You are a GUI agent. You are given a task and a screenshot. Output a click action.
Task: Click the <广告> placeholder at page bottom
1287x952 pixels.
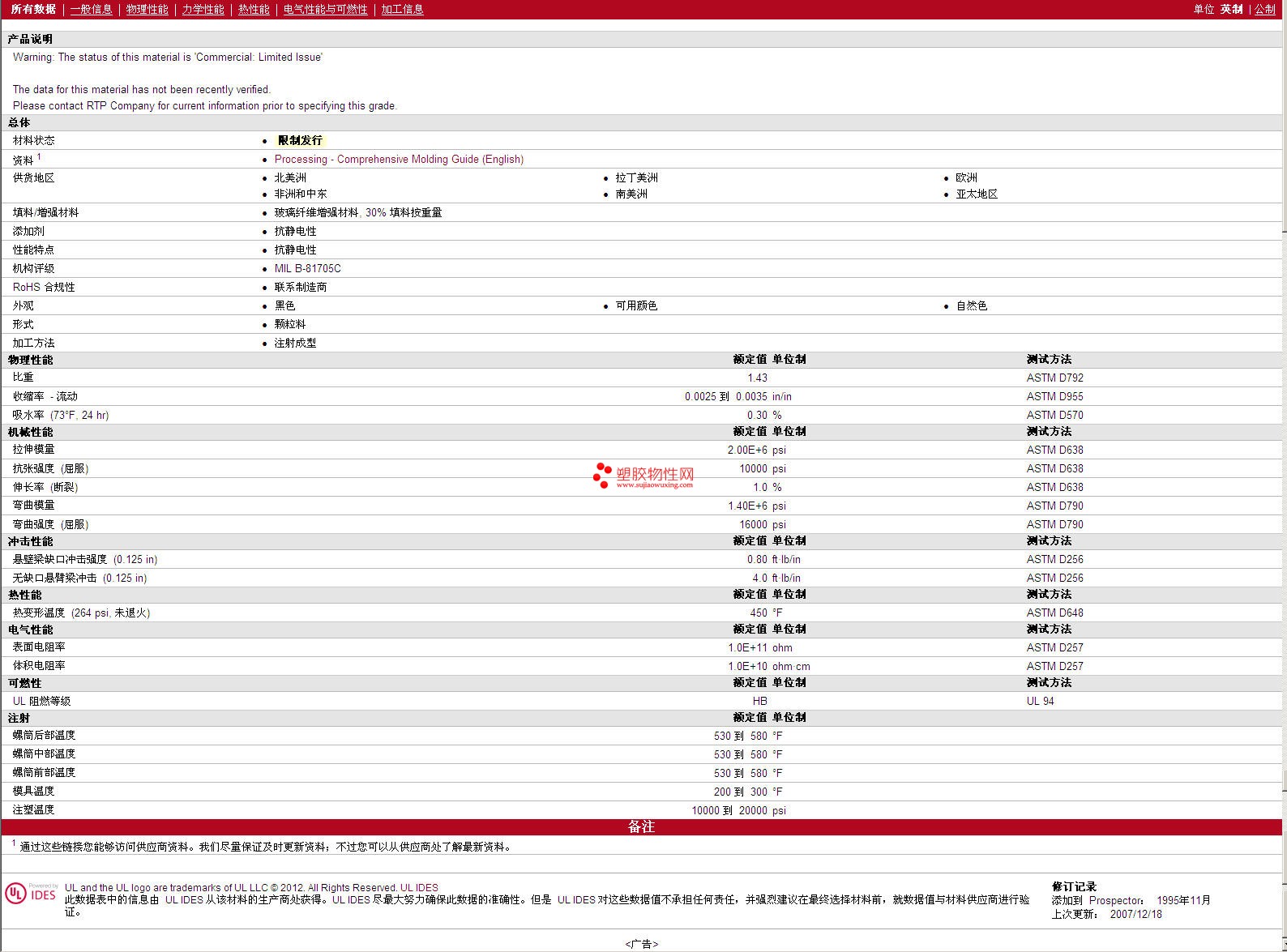[641, 944]
